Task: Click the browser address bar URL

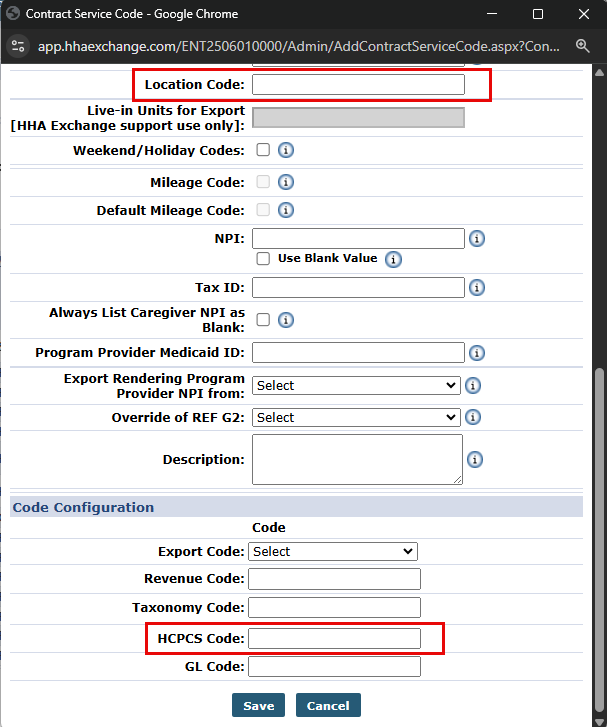Action: 299,46
